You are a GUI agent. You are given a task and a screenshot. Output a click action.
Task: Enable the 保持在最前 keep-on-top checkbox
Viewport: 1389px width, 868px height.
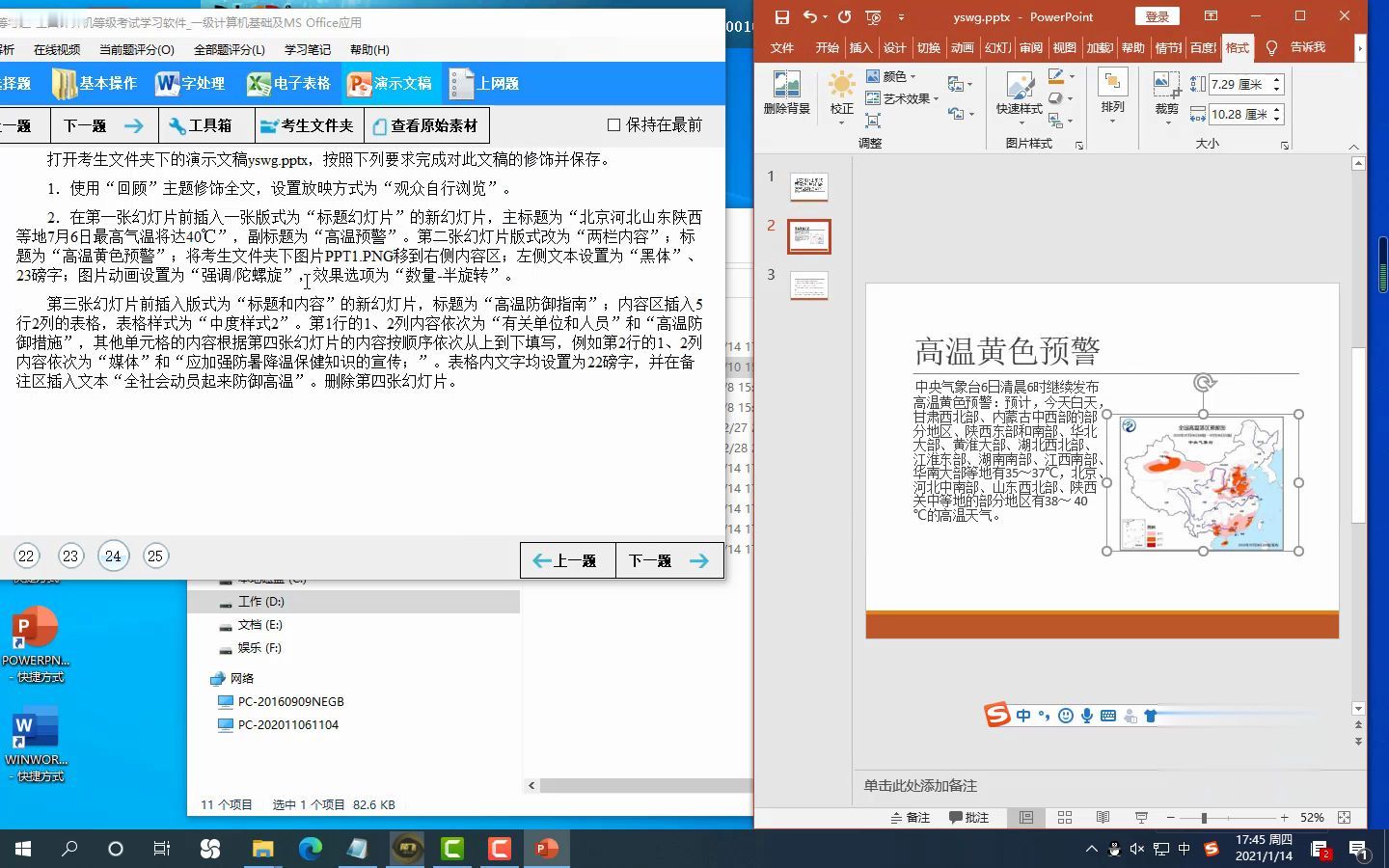click(x=613, y=124)
